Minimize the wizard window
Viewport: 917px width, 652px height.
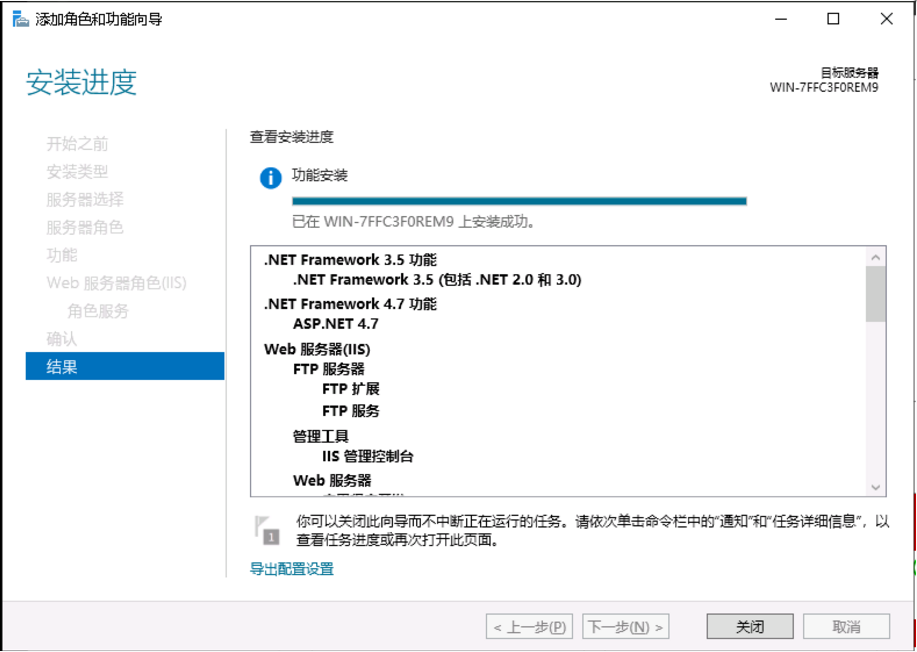[x=780, y=19]
